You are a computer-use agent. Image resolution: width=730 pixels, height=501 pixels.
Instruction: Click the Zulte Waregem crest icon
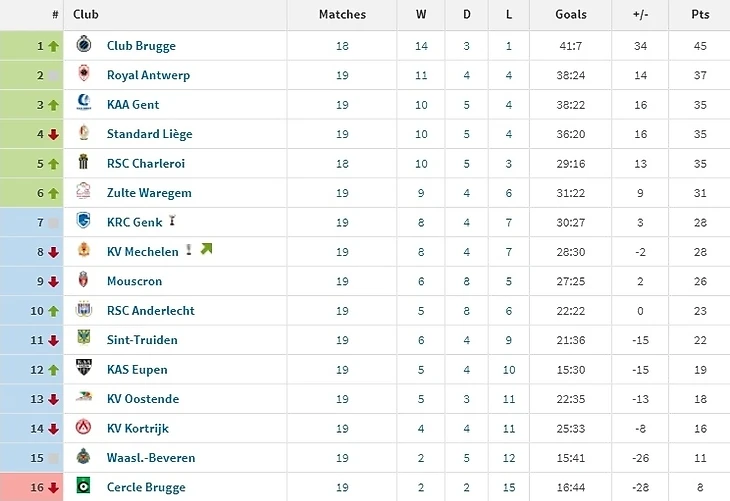84,192
